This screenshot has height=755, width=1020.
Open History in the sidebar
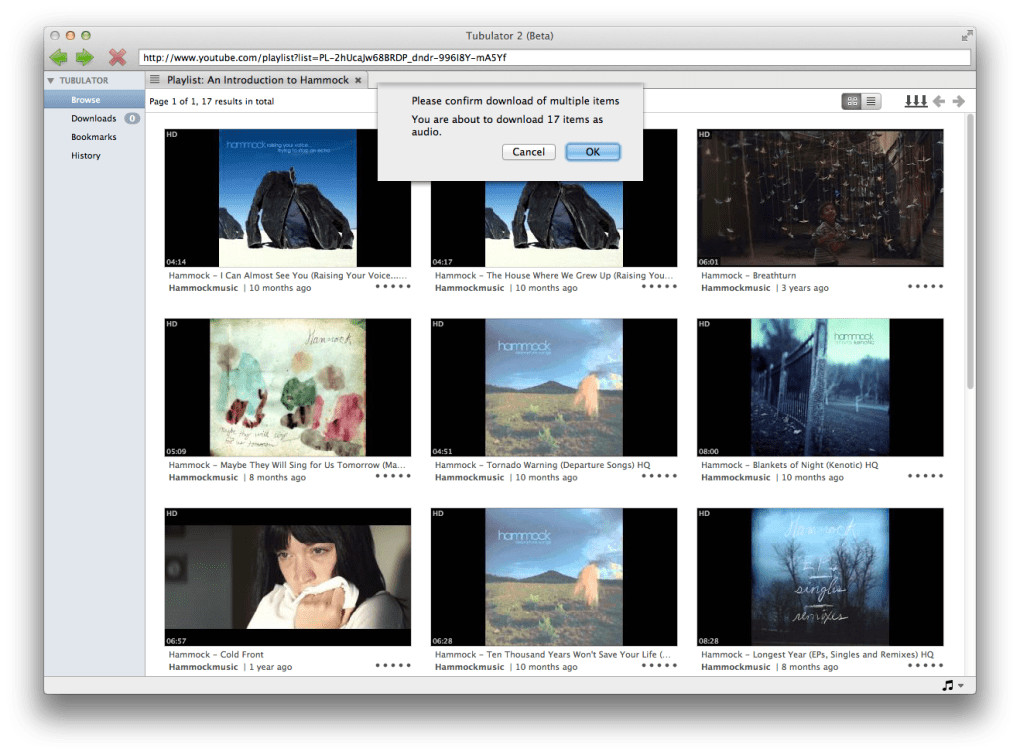click(86, 155)
